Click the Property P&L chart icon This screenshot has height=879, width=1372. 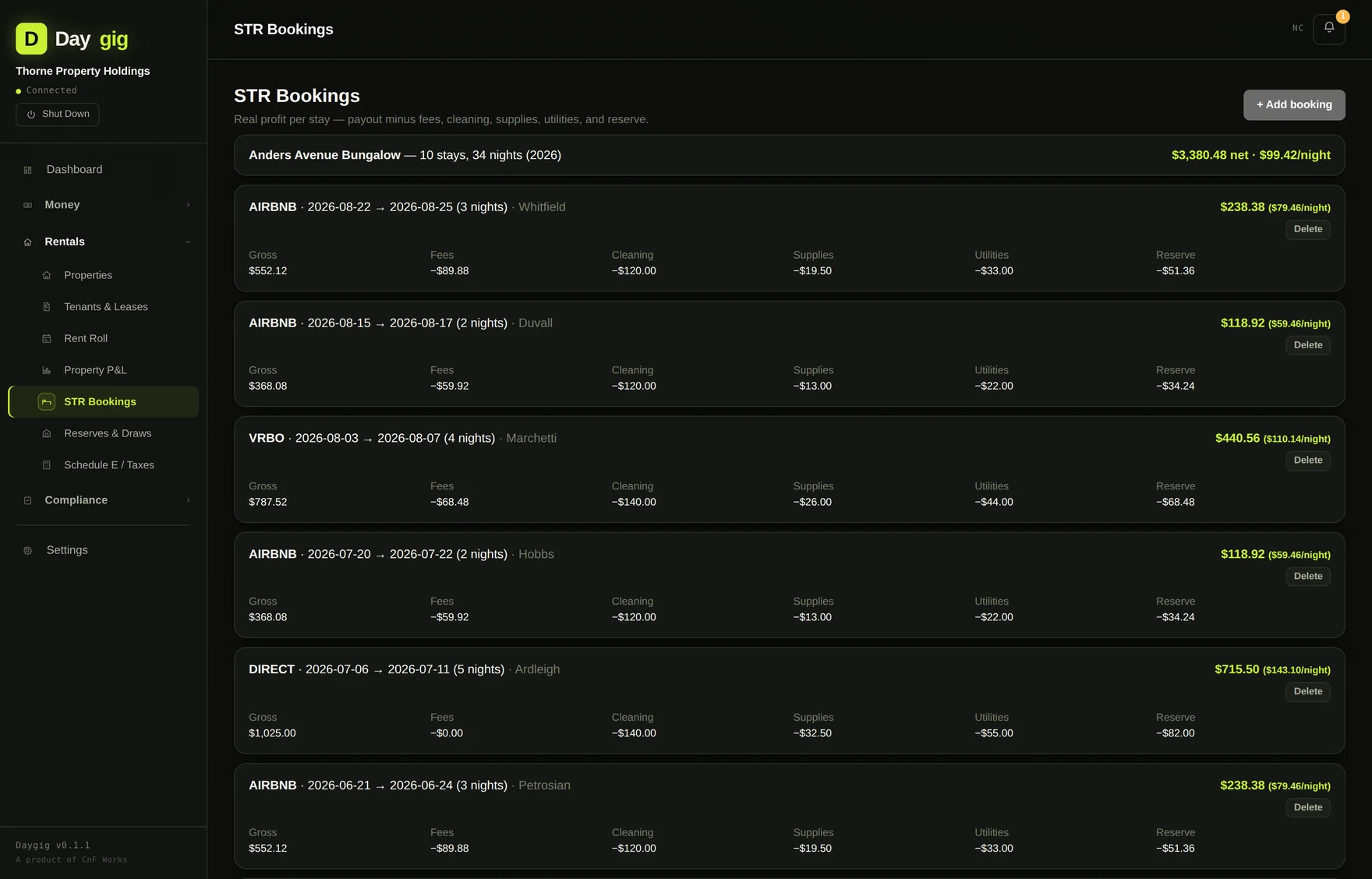(47, 370)
